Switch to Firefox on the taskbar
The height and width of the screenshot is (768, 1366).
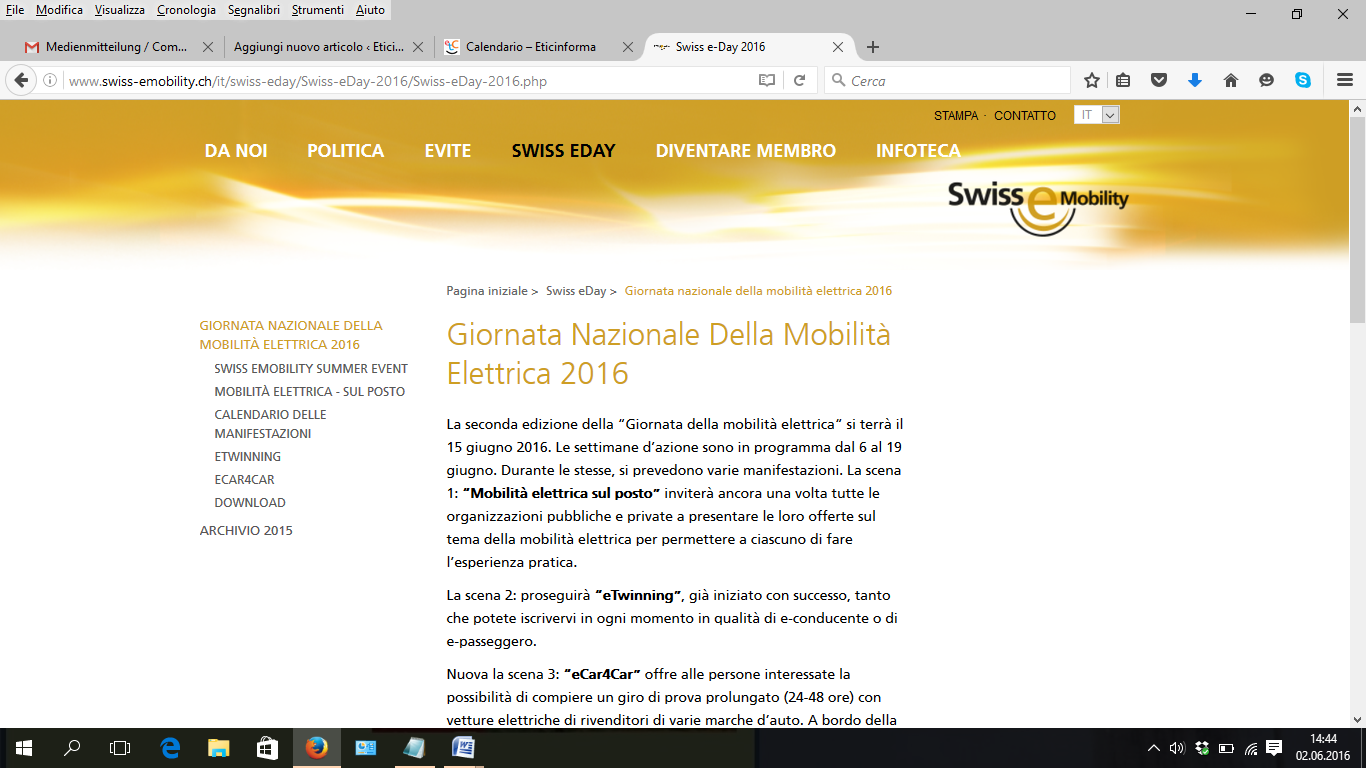[316, 748]
